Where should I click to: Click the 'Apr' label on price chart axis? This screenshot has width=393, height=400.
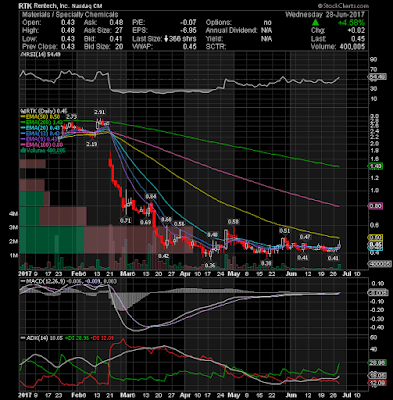[185, 274]
